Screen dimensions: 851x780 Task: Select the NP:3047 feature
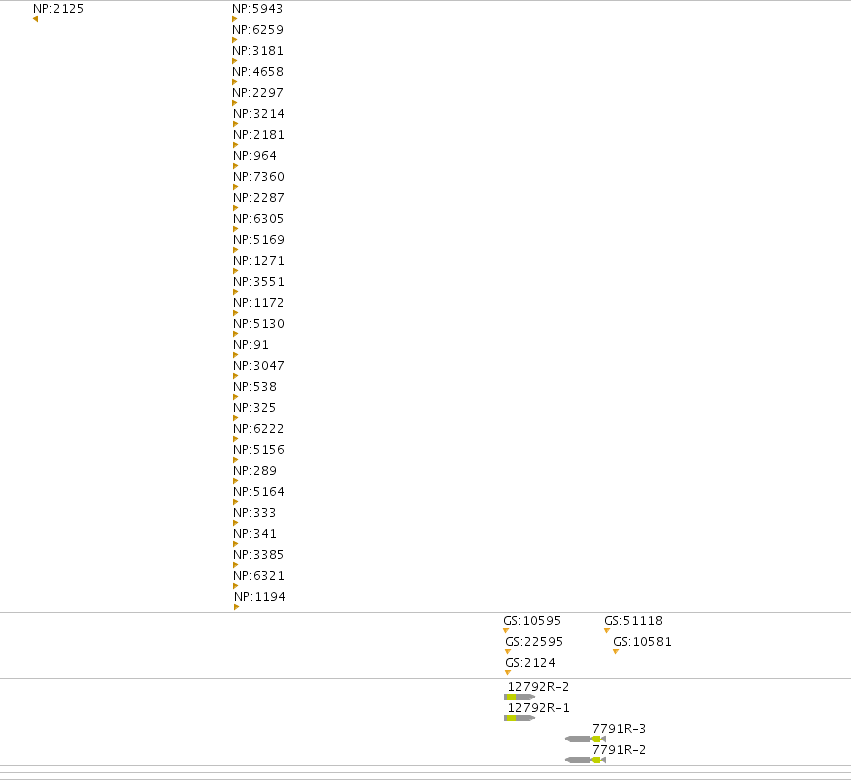[259, 366]
